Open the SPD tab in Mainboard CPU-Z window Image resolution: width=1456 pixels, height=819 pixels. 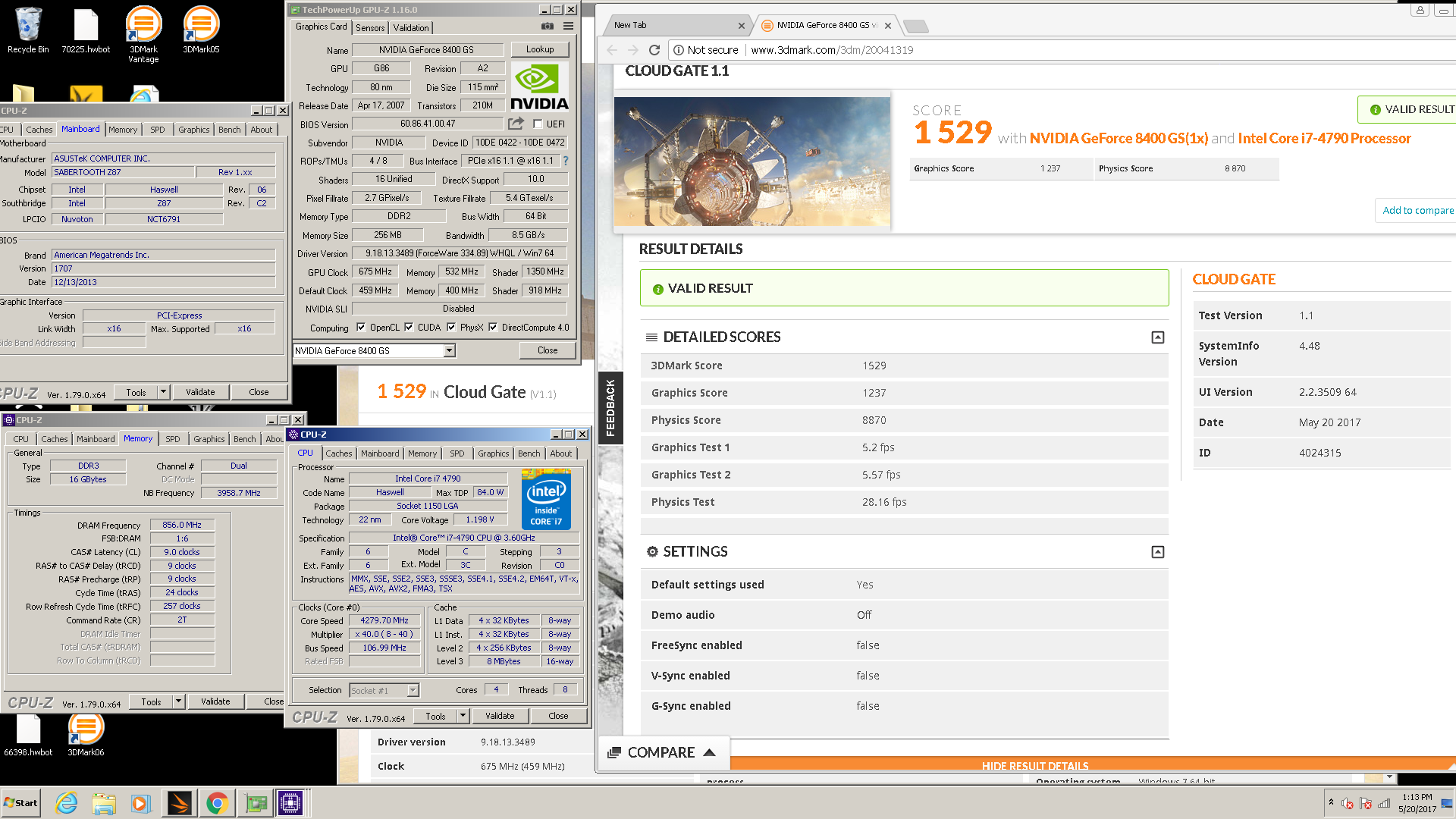click(158, 130)
